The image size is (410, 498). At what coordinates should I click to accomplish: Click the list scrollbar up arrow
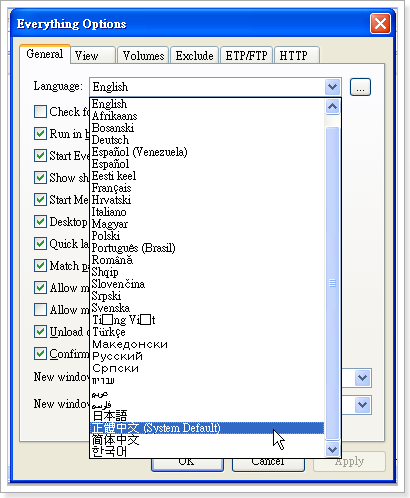coord(332,107)
